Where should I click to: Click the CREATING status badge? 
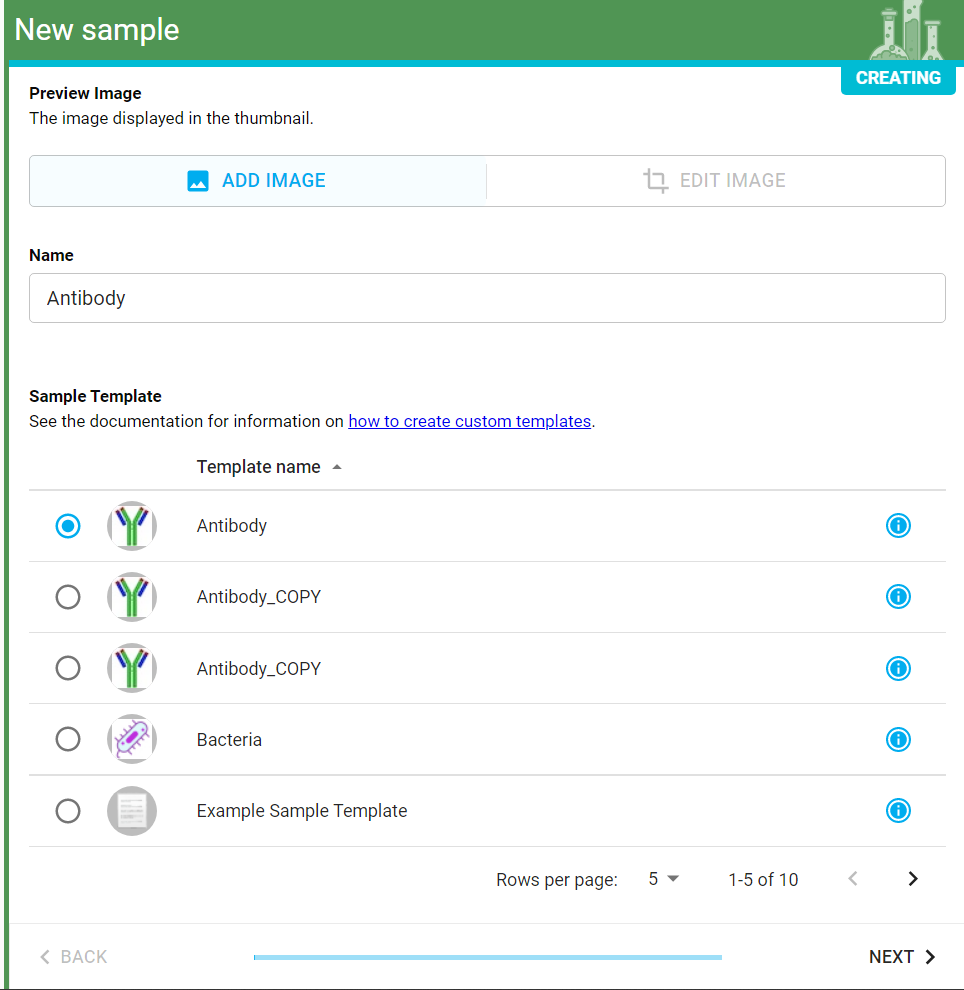898,78
